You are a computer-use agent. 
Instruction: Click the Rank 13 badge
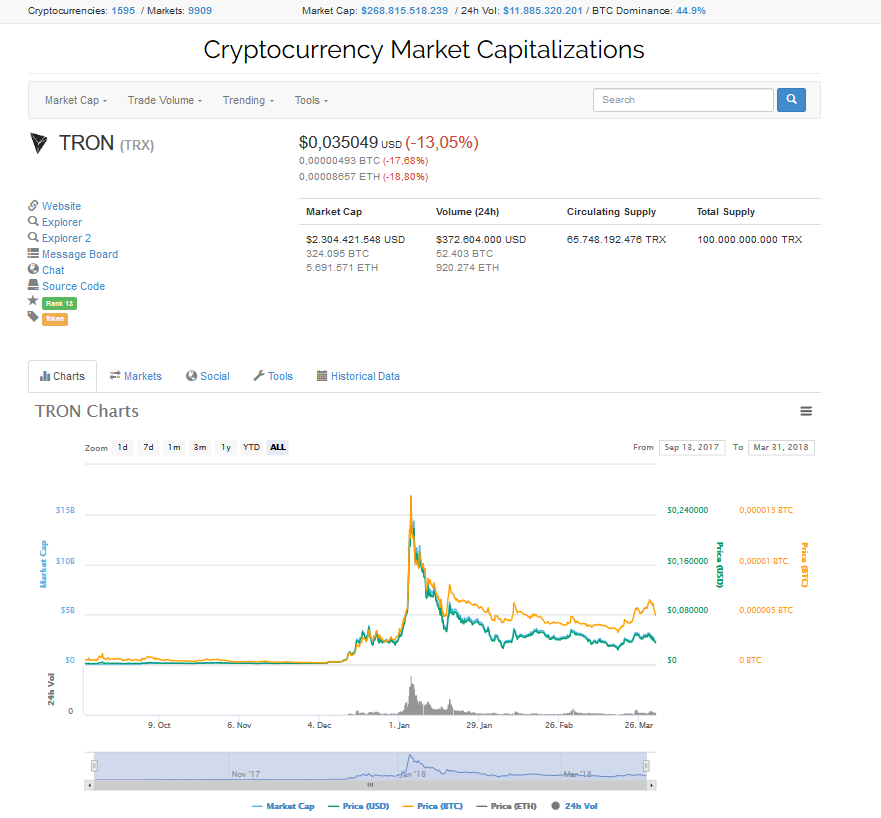tap(60, 303)
